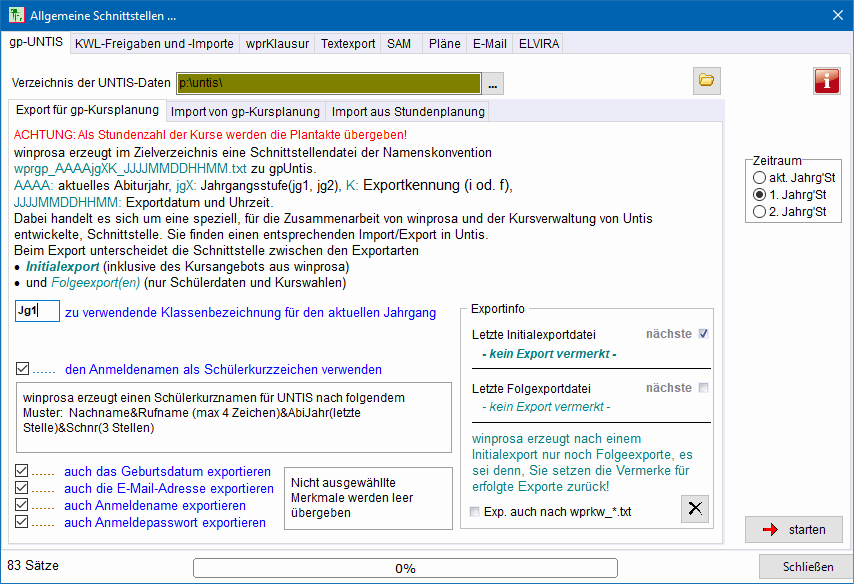The image size is (854, 584).
Task: Click the Klassenbezeichnung Jg1 input field
Action: (38, 312)
